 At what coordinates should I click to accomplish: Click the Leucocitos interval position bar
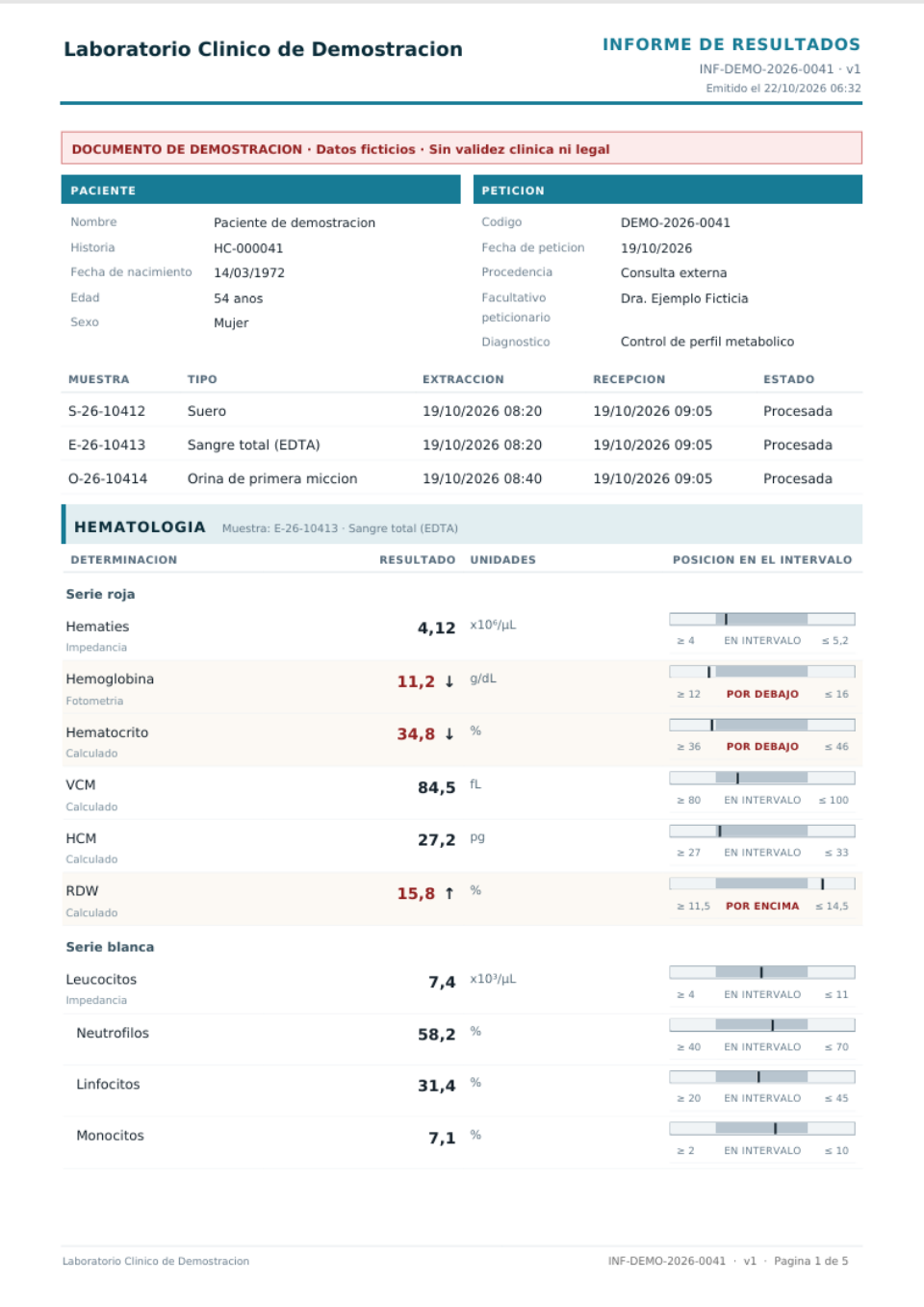(x=762, y=972)
